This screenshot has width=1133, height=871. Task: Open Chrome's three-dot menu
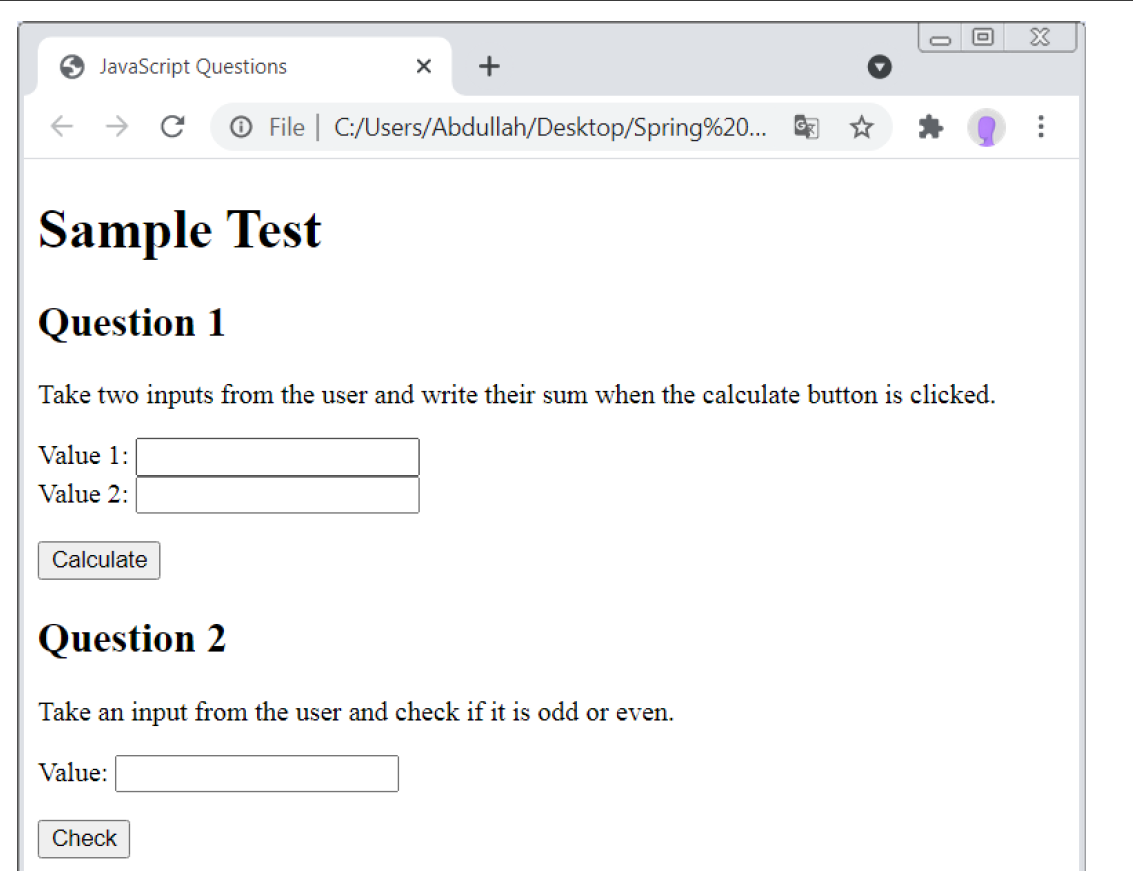coord(1041,126)
